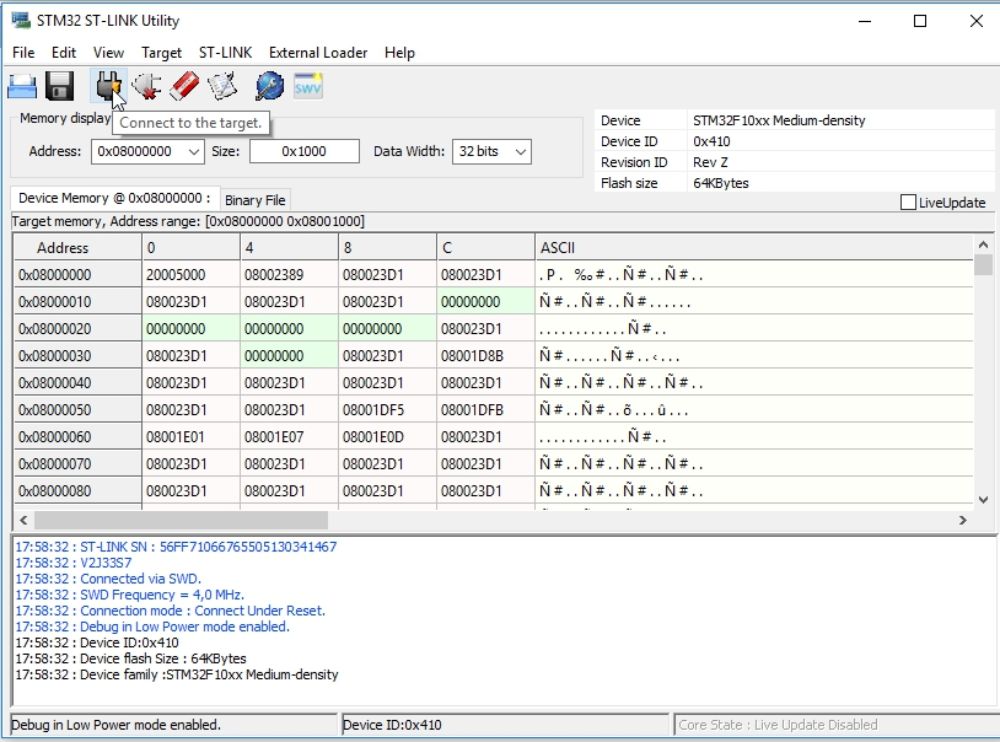Open the Target menu
The image size is (1000, 742).
point(161,52)
